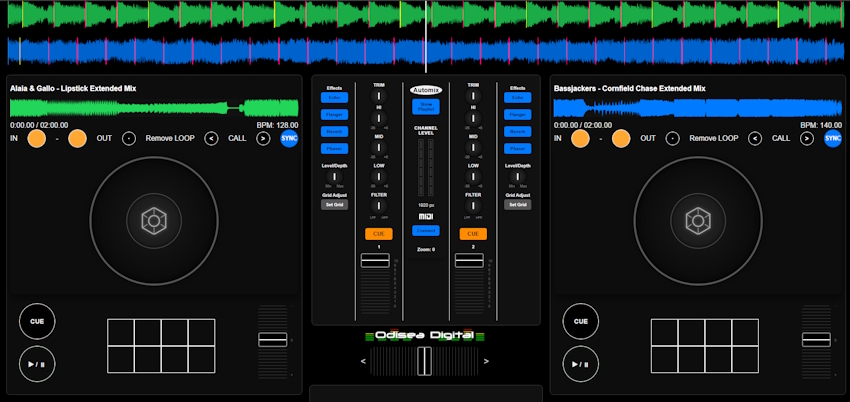
Task: Click previous CALL arrow on right deck
Action: point(755,139)
